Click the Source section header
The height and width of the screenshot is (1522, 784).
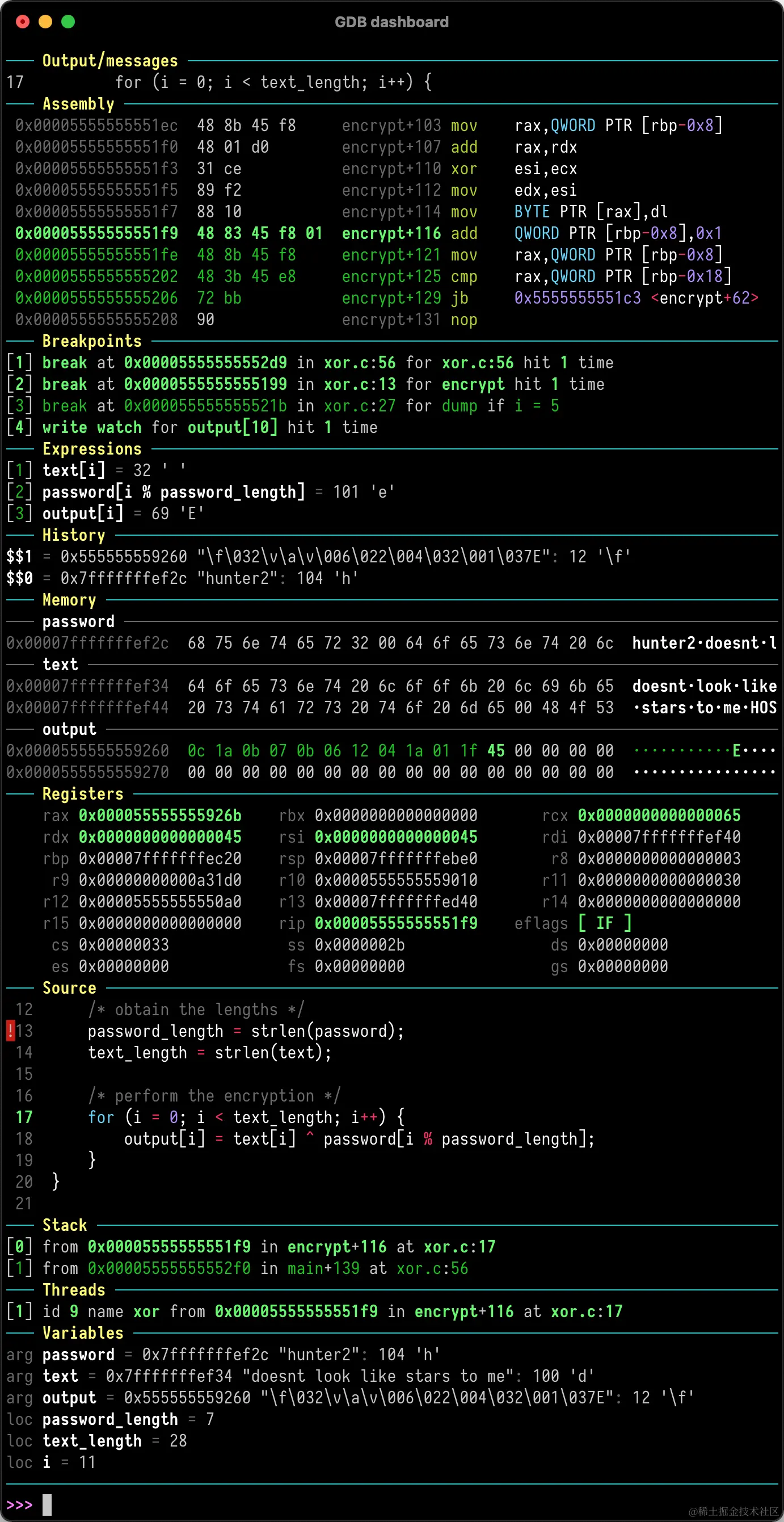point(69,988)
